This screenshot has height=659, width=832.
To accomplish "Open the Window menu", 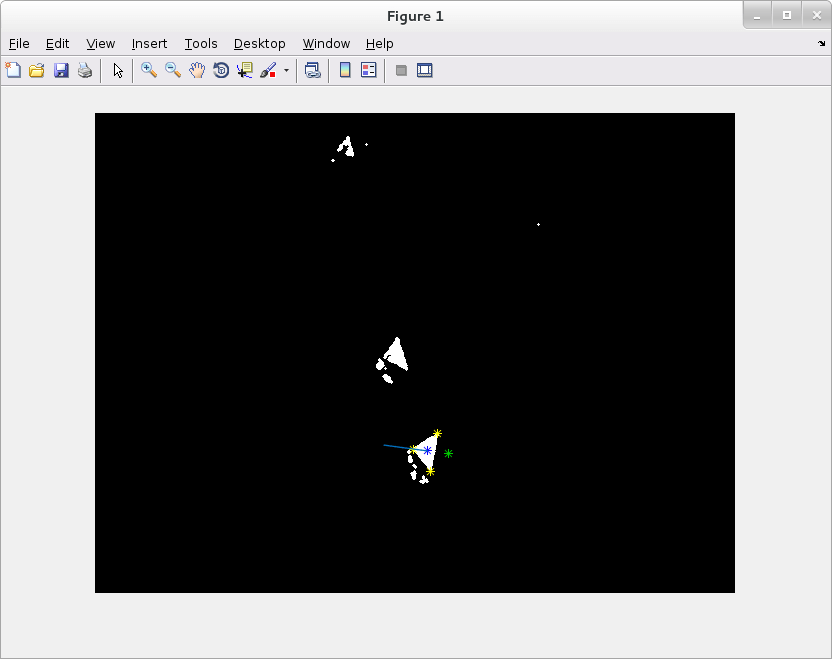I will coord(326,44).
